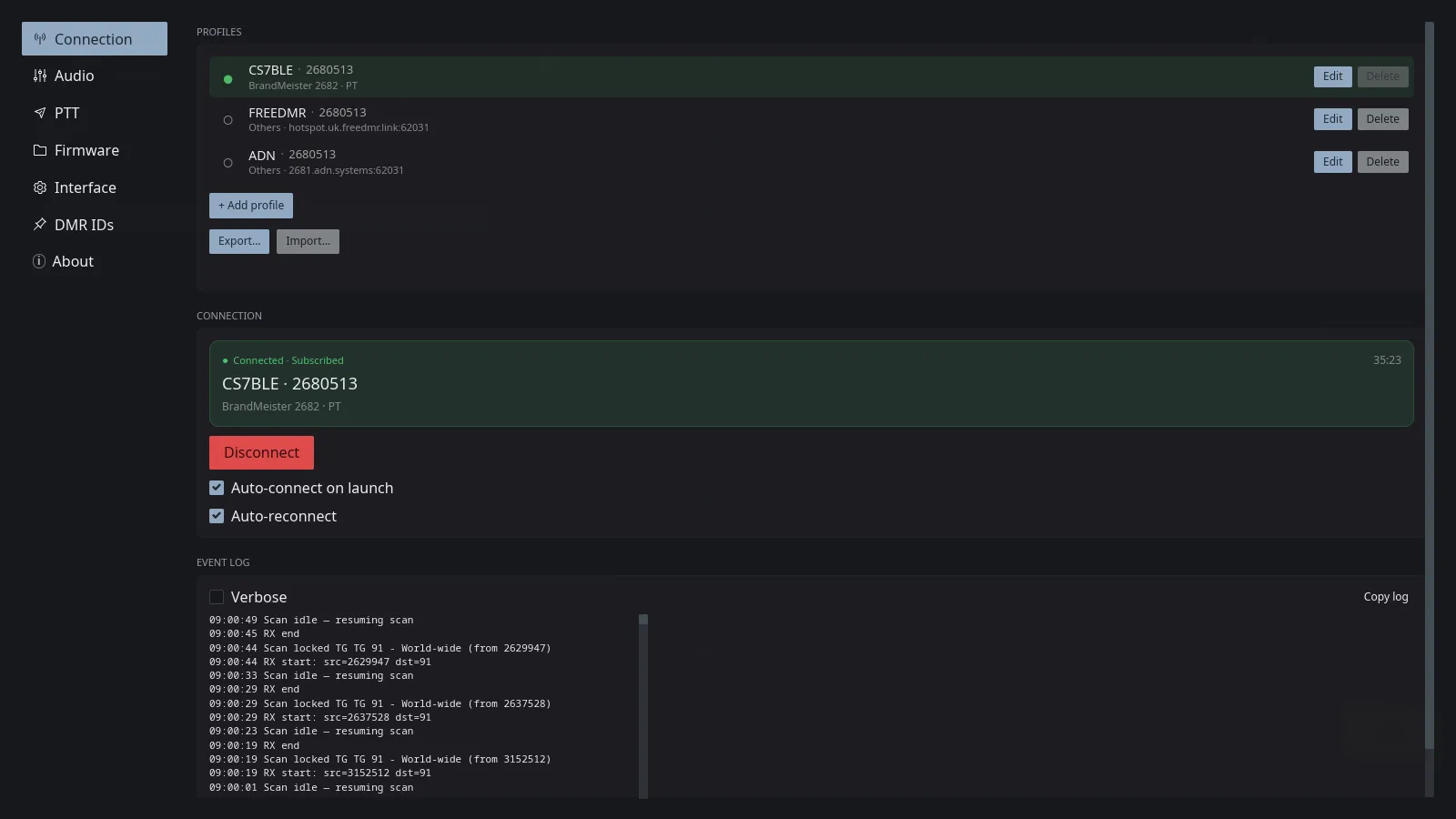1456x819 pixels.
Task: Toggle the Auto-reconnect checkbox
Action: 217,516
